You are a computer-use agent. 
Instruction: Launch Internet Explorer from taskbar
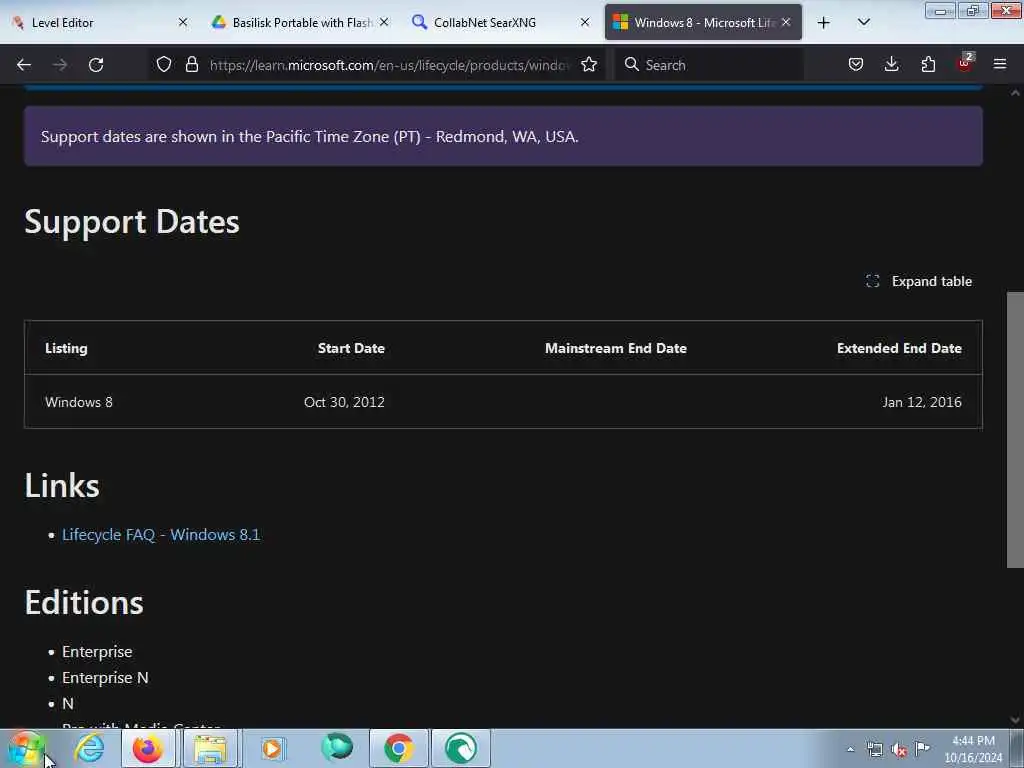89,748
